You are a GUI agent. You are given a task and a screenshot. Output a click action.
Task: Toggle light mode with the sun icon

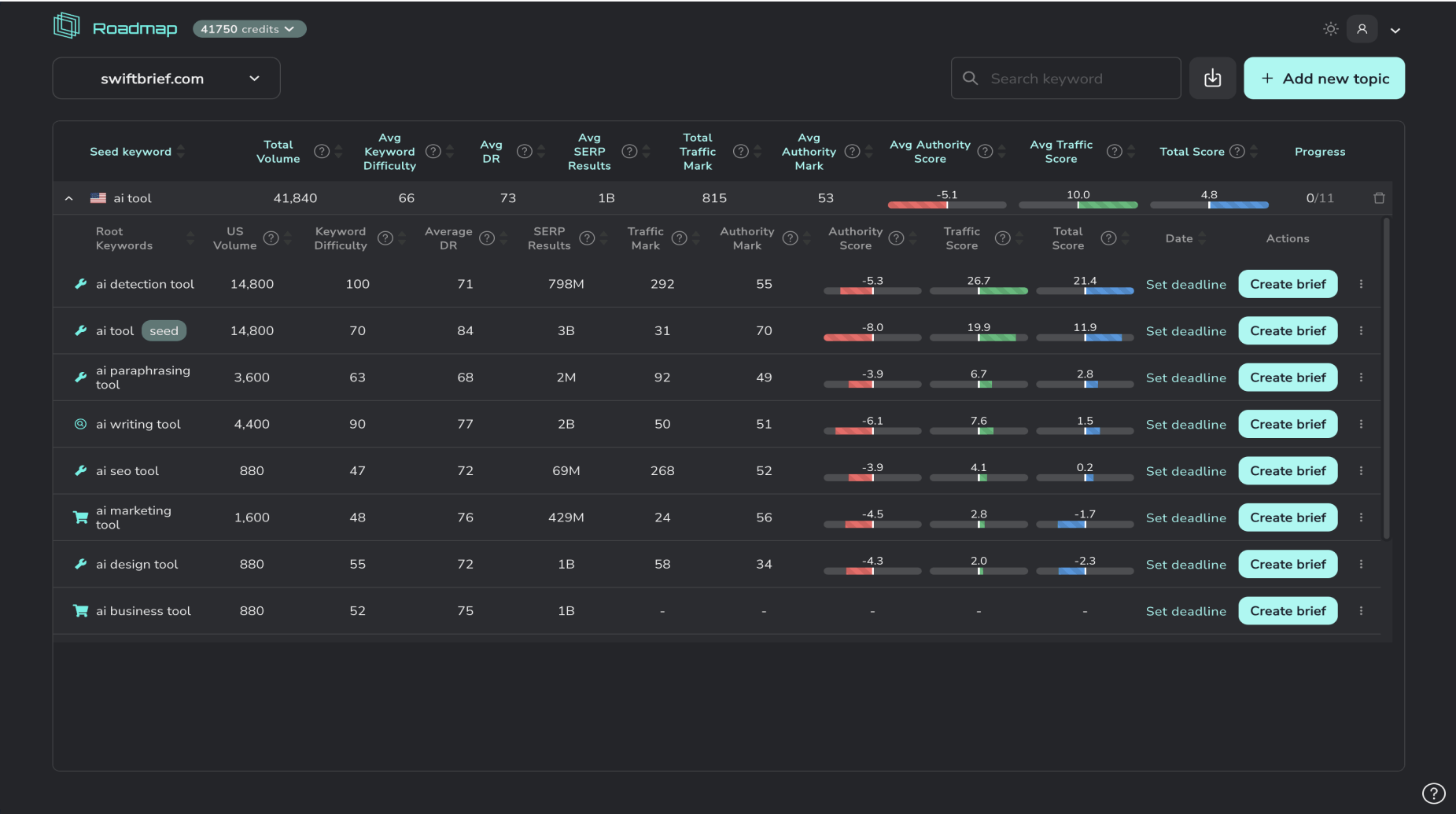point(1330,28)
